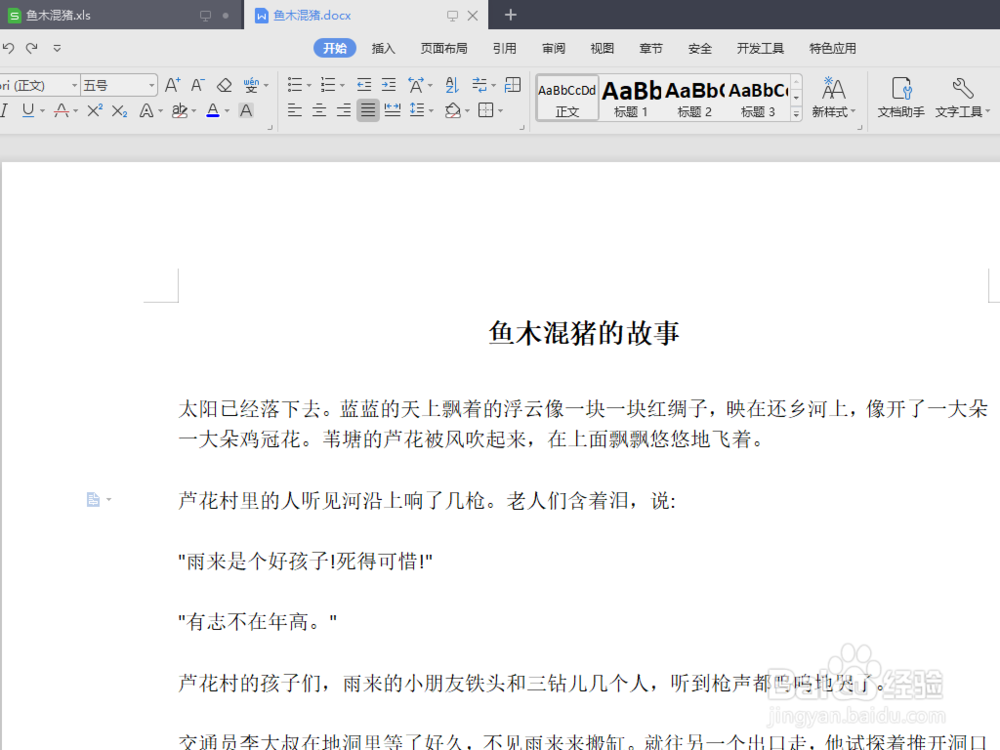Open the 开发工具 tab

coord(760,48)
